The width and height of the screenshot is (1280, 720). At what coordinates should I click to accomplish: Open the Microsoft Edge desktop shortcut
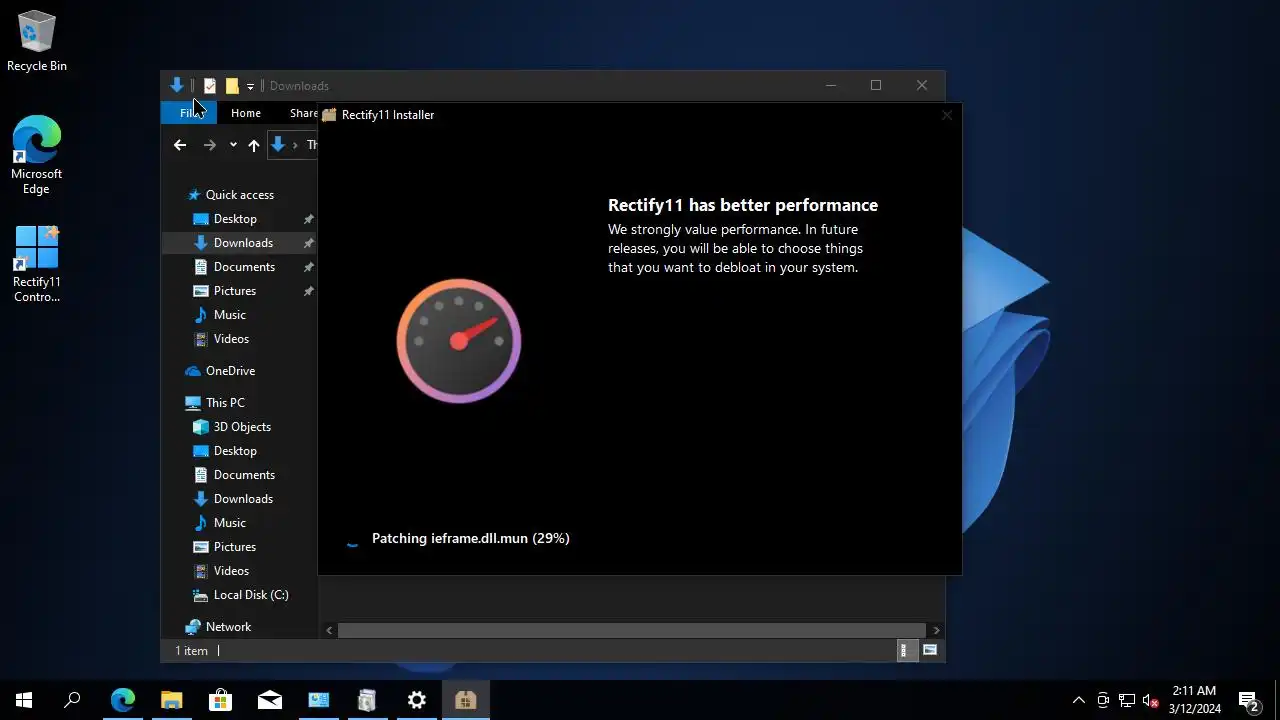37,155
